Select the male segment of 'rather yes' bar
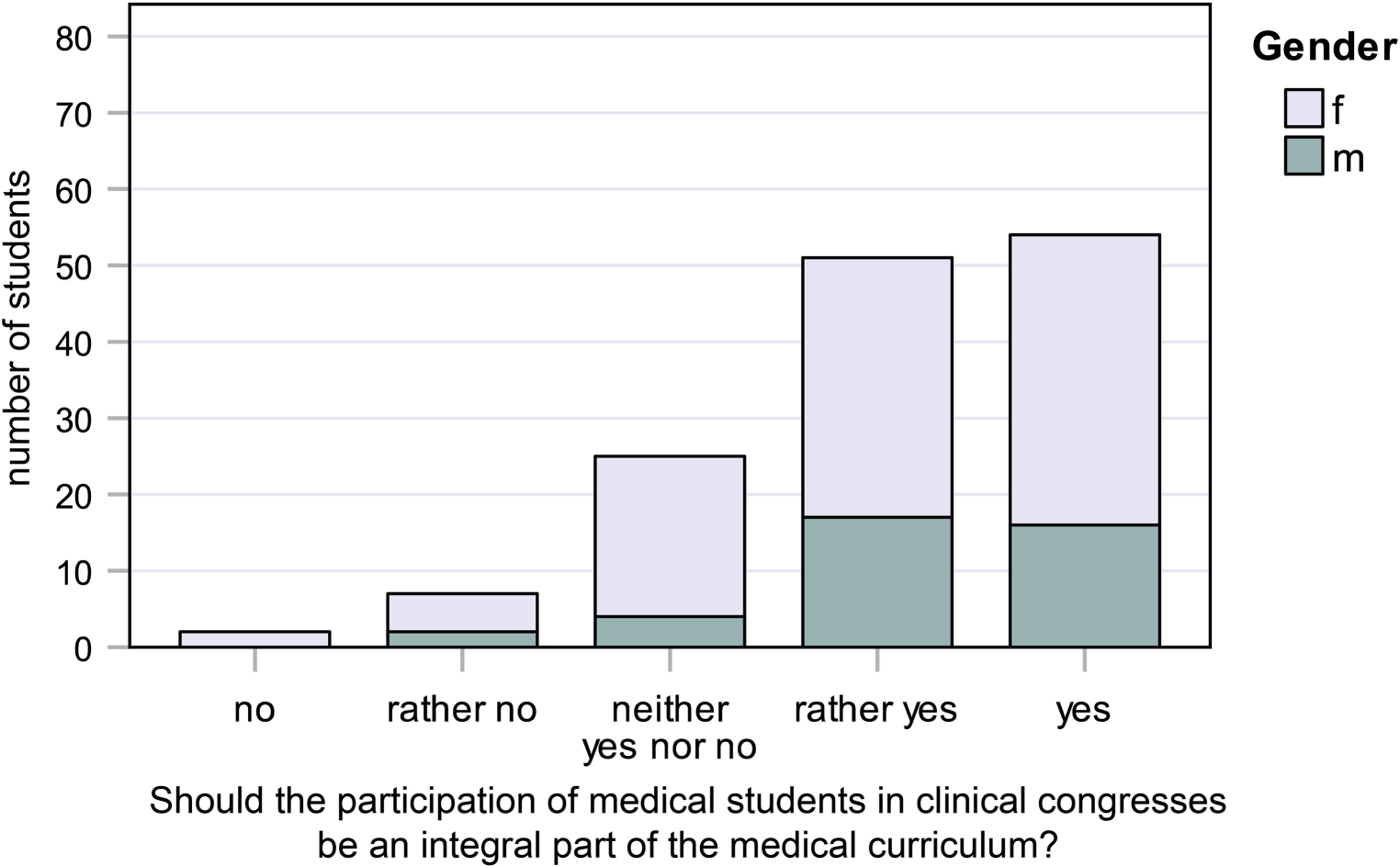Screen dimensions: 1400x866 coord(877,582)
